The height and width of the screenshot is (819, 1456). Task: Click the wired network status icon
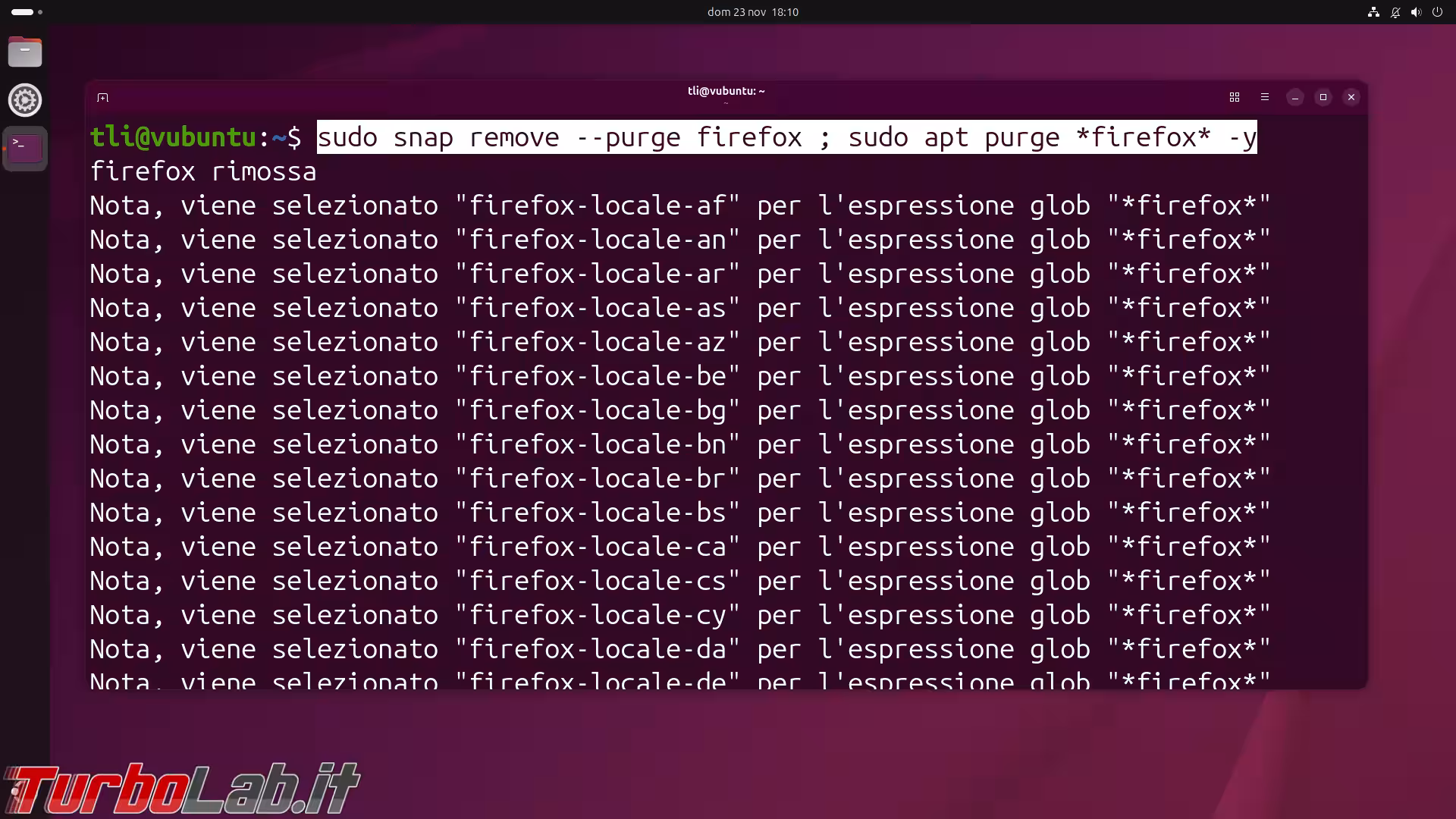pyautogui.click(x=1373, y=12)
